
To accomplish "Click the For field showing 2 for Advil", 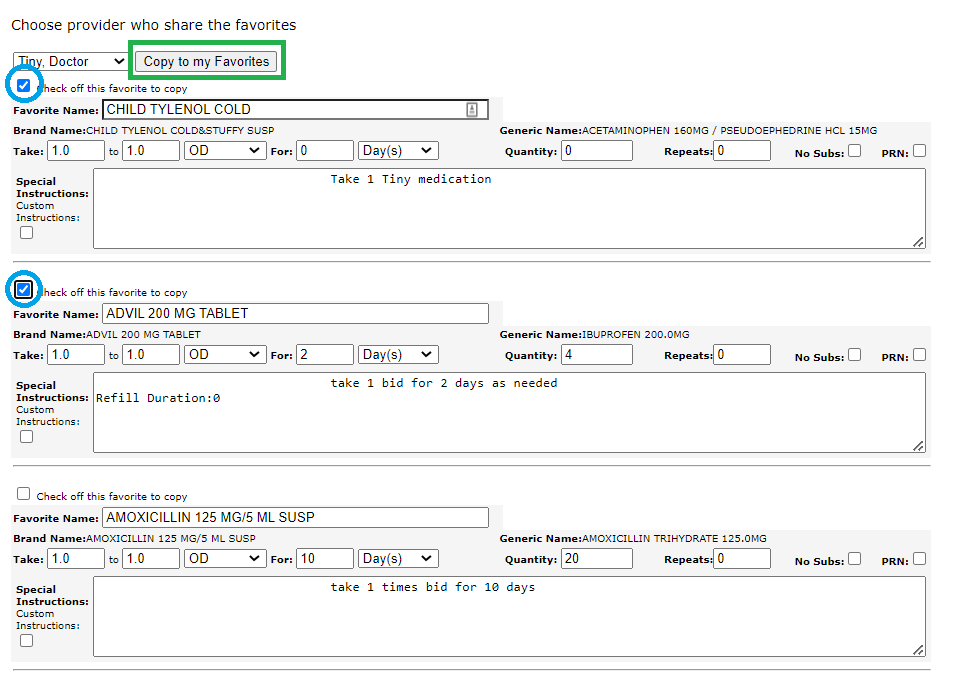I will (x=324, y=355).
